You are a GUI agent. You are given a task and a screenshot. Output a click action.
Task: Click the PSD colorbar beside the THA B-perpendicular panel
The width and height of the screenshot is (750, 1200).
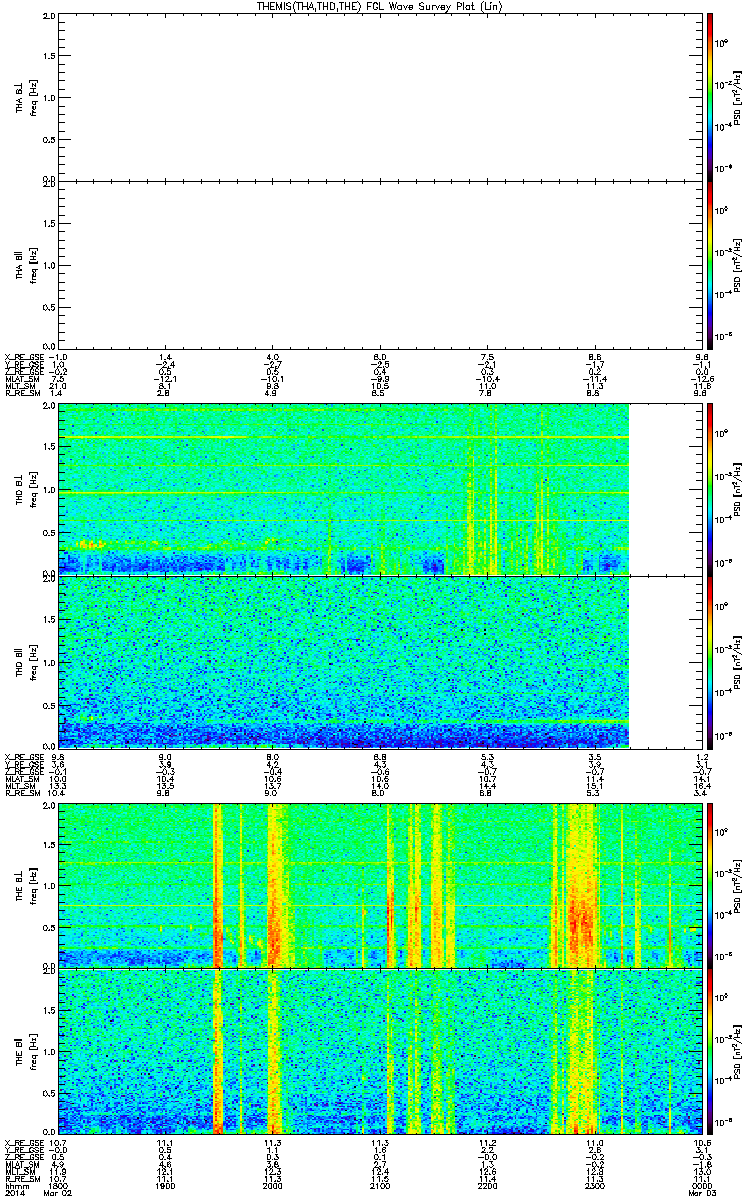710,96
